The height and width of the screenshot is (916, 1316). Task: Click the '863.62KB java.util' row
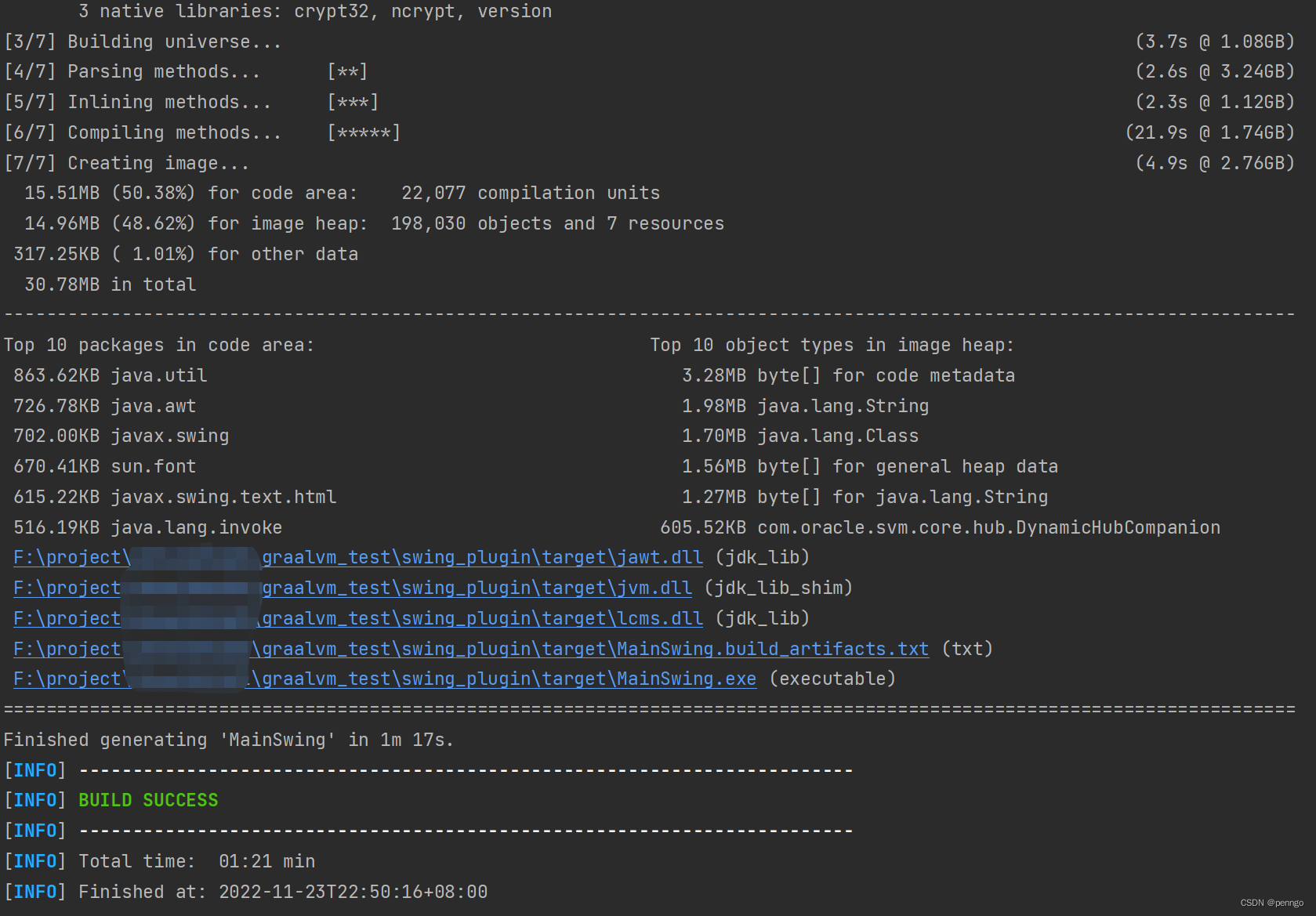(111, 375)
